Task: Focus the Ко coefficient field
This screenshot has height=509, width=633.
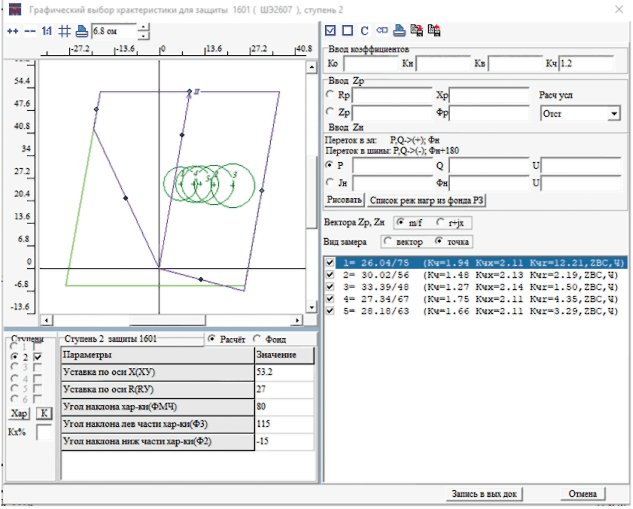Action: (x=371, y=63)
